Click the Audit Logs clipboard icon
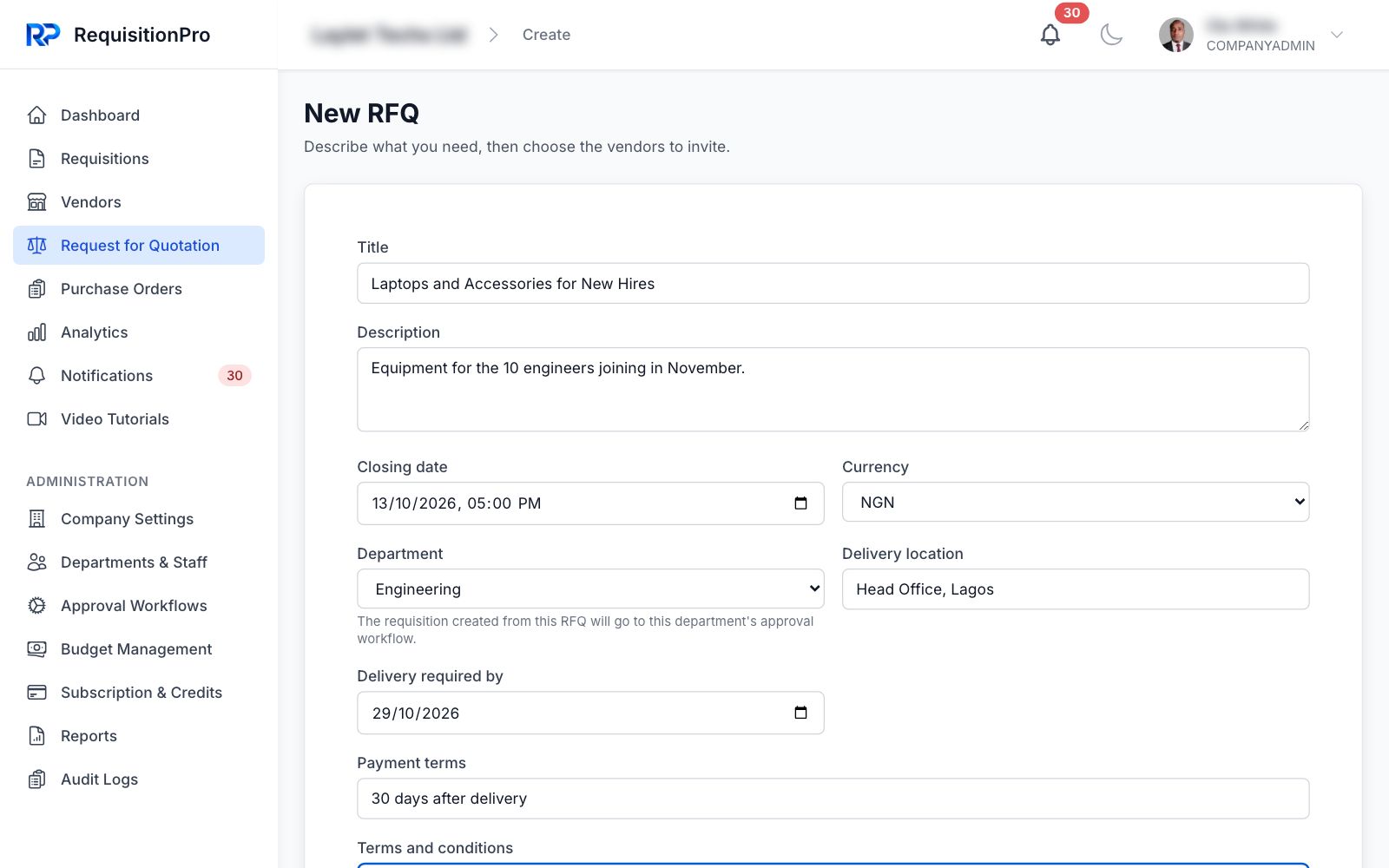 36,779
